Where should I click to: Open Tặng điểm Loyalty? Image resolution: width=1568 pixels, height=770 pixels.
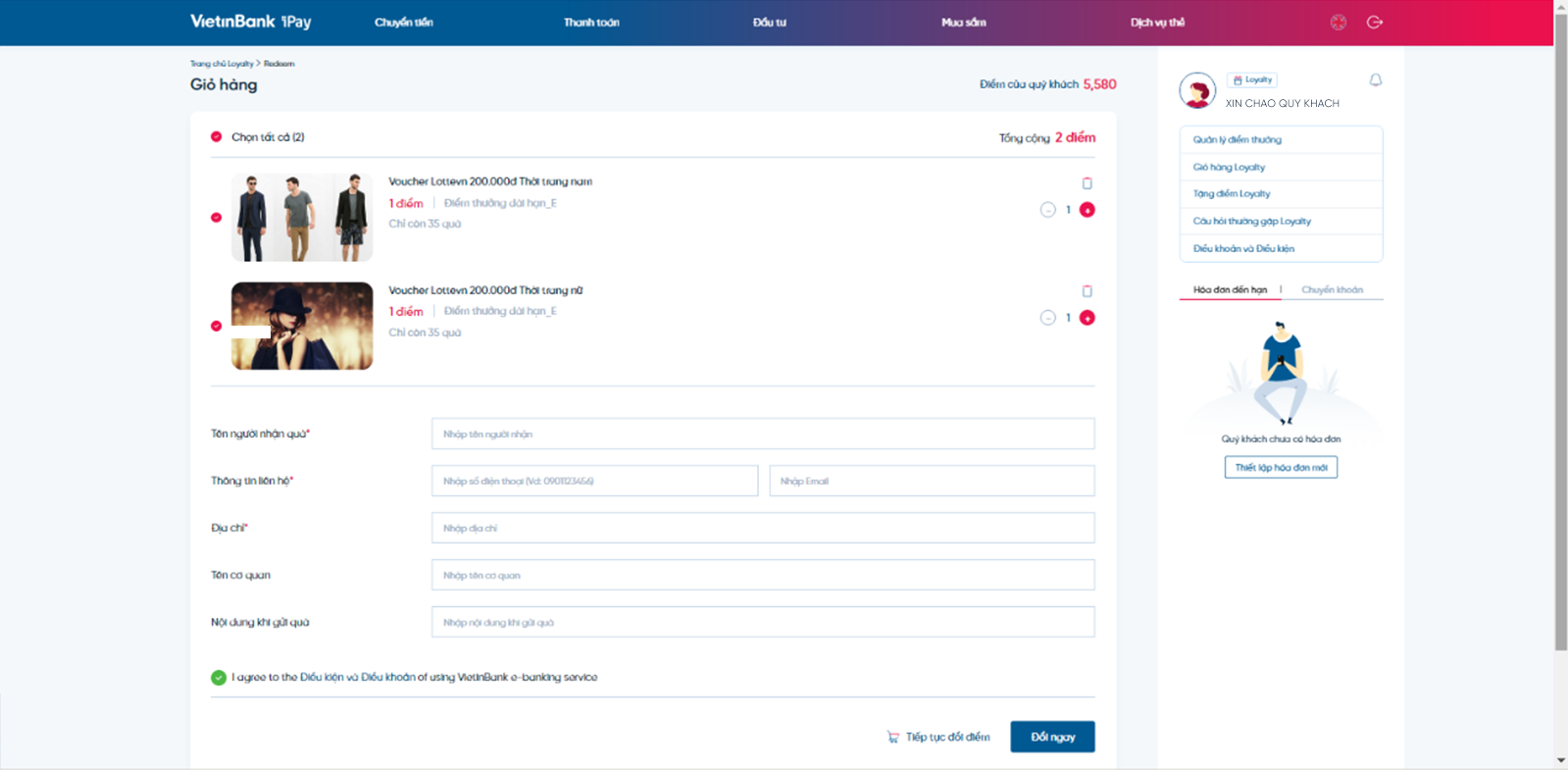coord(1281,194)
